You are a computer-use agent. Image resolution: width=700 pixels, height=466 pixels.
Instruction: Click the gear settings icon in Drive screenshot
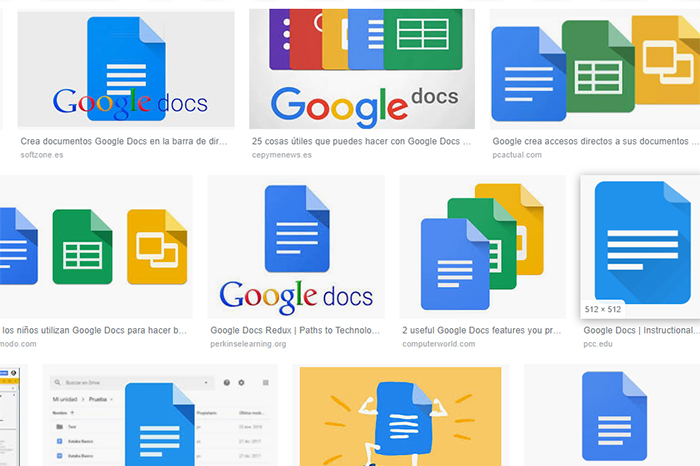[x=241, y=383]
